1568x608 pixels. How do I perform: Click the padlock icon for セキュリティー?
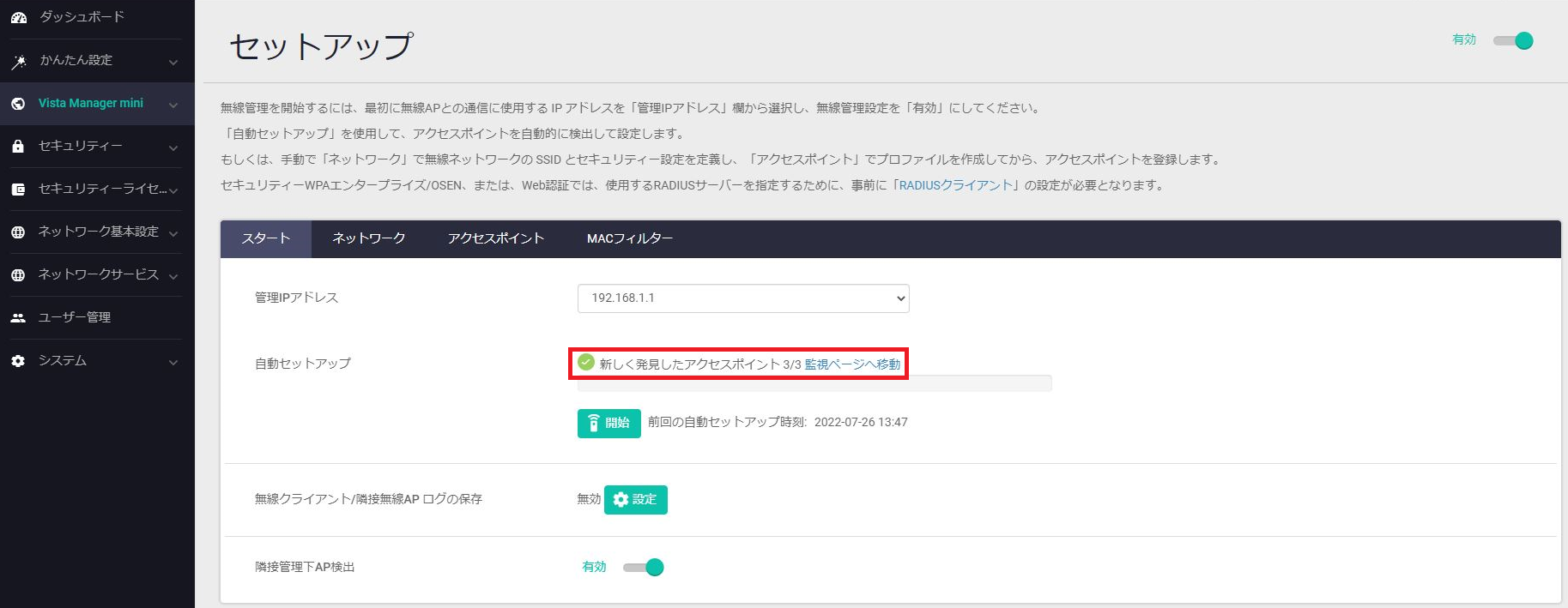coord(18,147)
